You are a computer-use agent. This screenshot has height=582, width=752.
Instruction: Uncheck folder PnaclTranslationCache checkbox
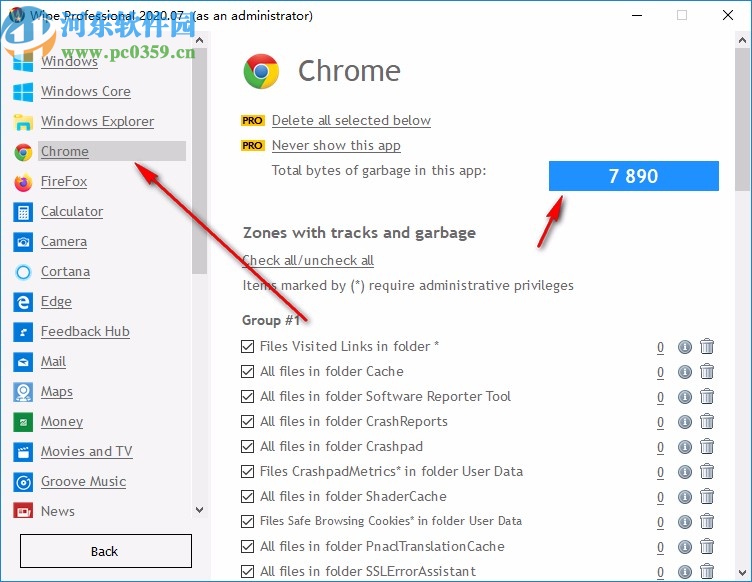tap(247, 547)
